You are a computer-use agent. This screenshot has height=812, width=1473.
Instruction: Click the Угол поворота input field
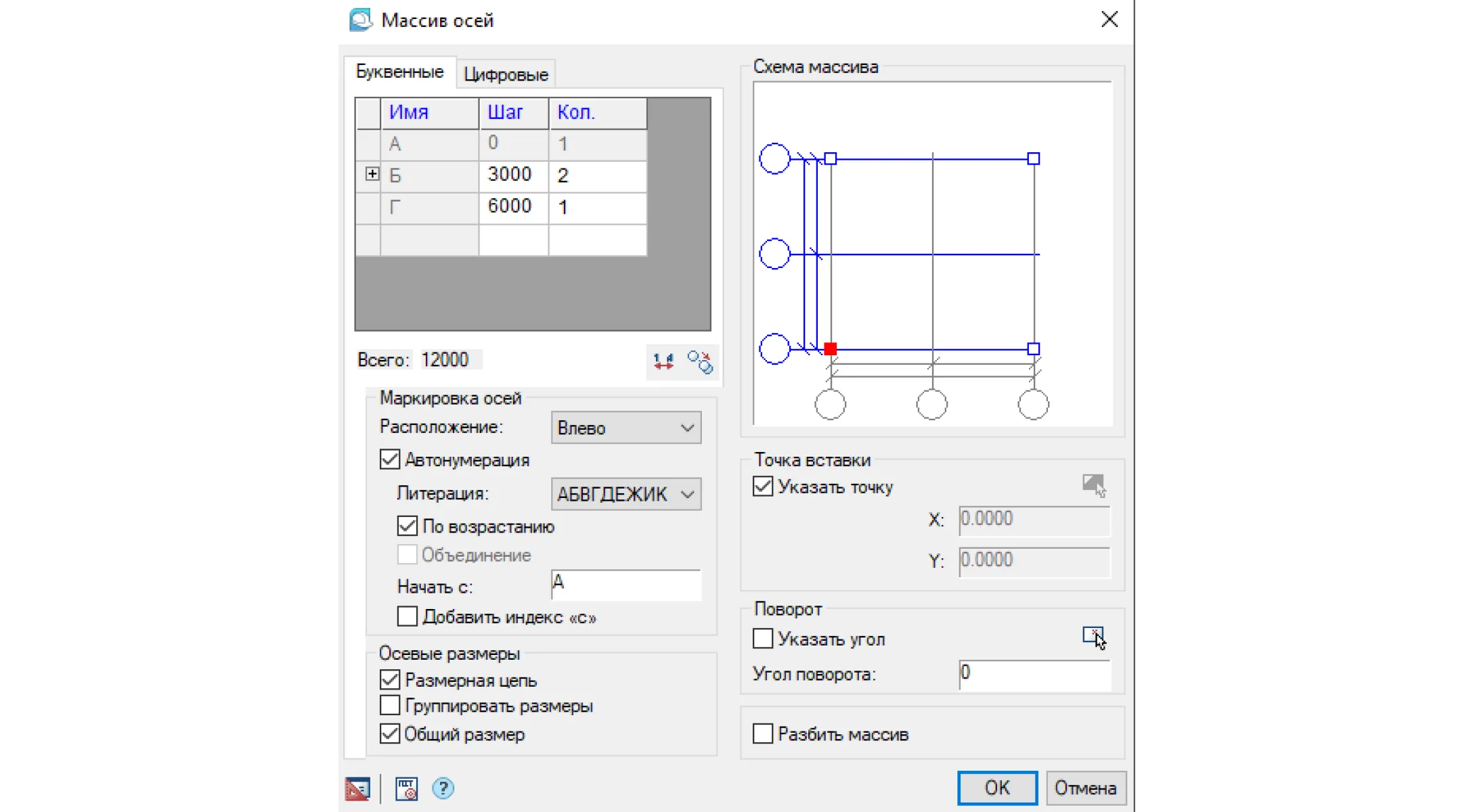1034,674
